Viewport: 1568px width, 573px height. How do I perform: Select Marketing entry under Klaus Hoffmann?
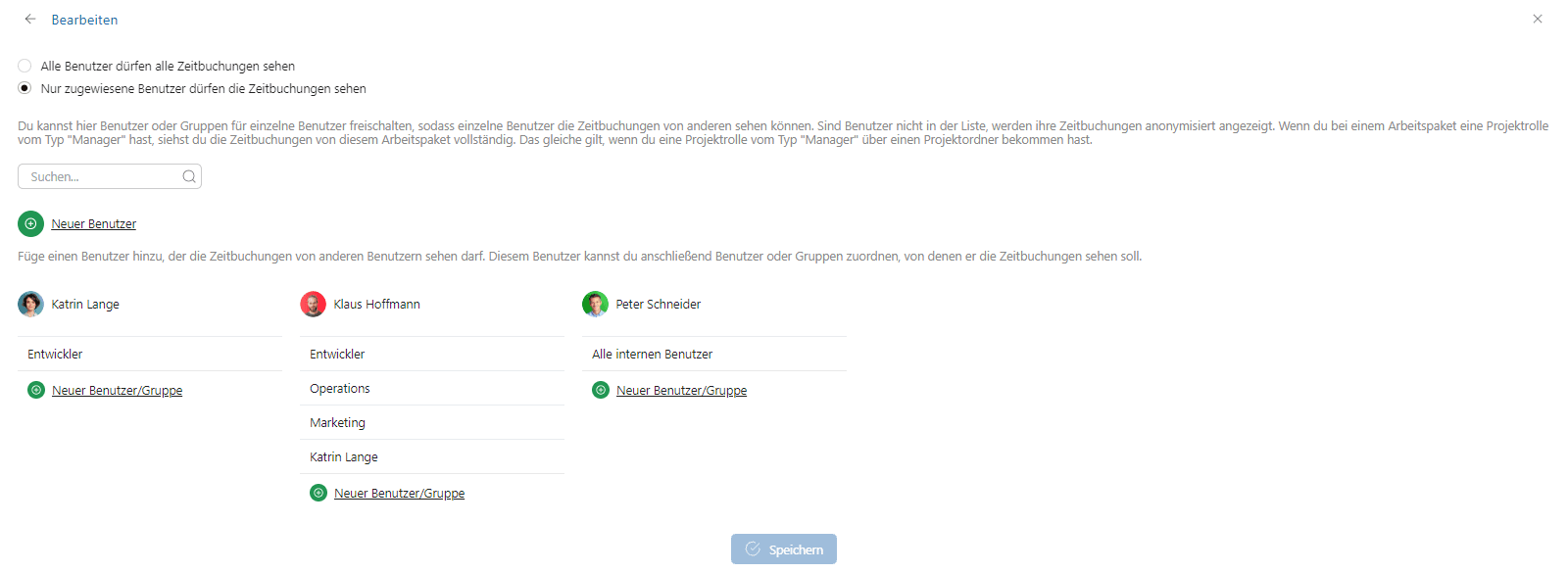click(337, 423)
